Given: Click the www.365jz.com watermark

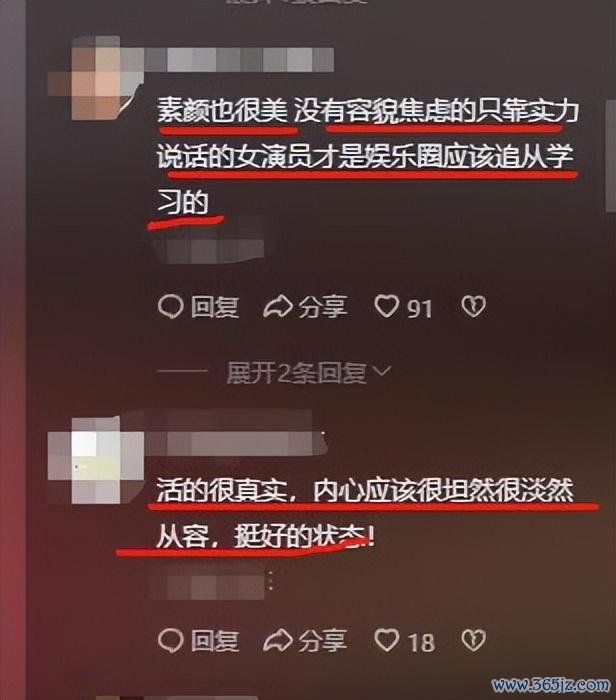Looking at the screenshot, I should click(550, 685).
